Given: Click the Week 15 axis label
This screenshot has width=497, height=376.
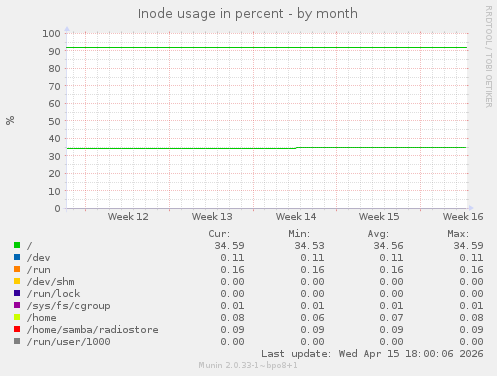Looking at the screenshot, I should (x=379, y=217).
